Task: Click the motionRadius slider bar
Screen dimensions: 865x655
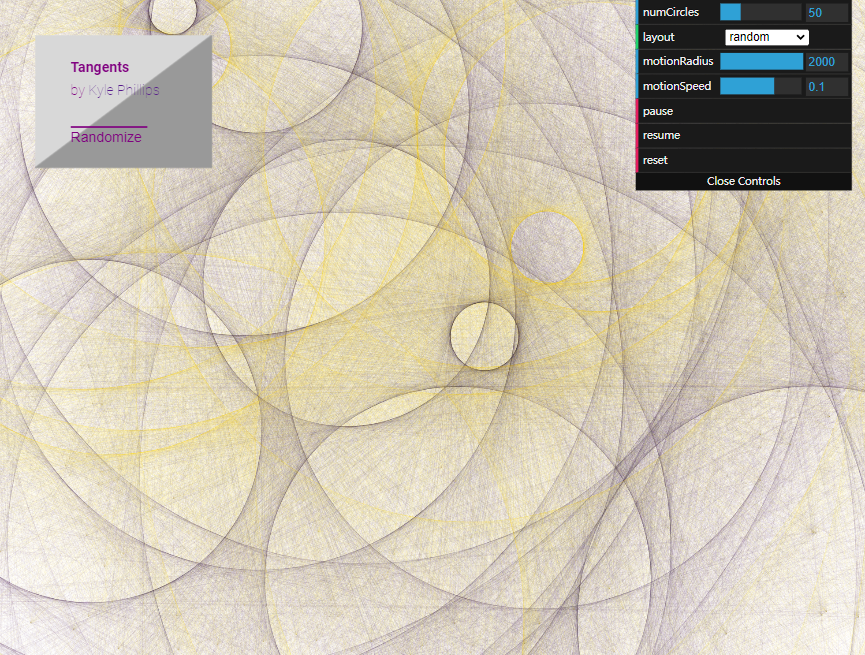Action: (x=761, y=61)
